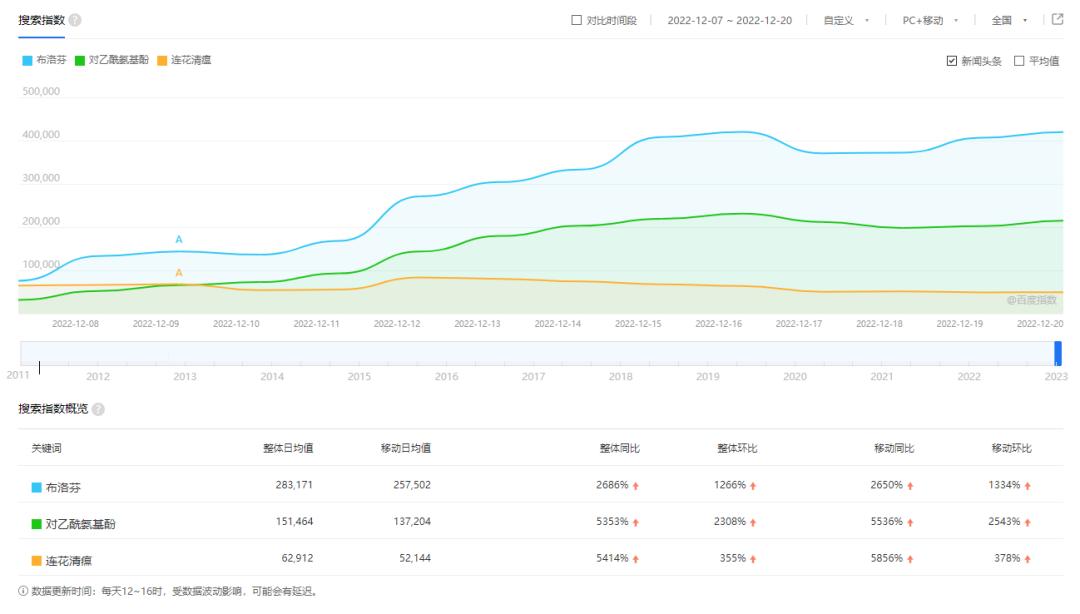Viewport: 1080px width, 614px height.
Task: Click red up arrow beside 5536%
Action: [911, 522]
